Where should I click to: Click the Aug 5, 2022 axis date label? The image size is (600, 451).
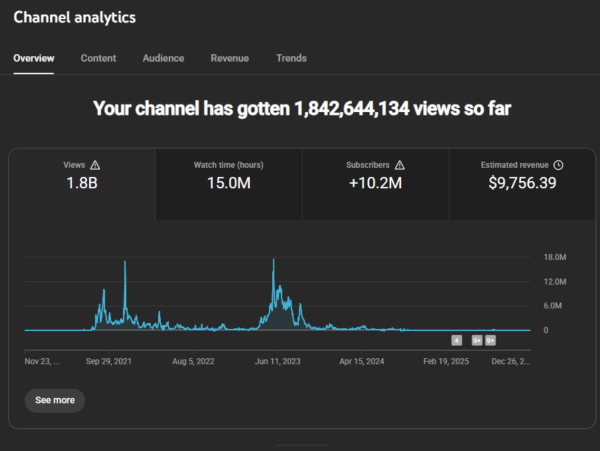pos(192,361)
